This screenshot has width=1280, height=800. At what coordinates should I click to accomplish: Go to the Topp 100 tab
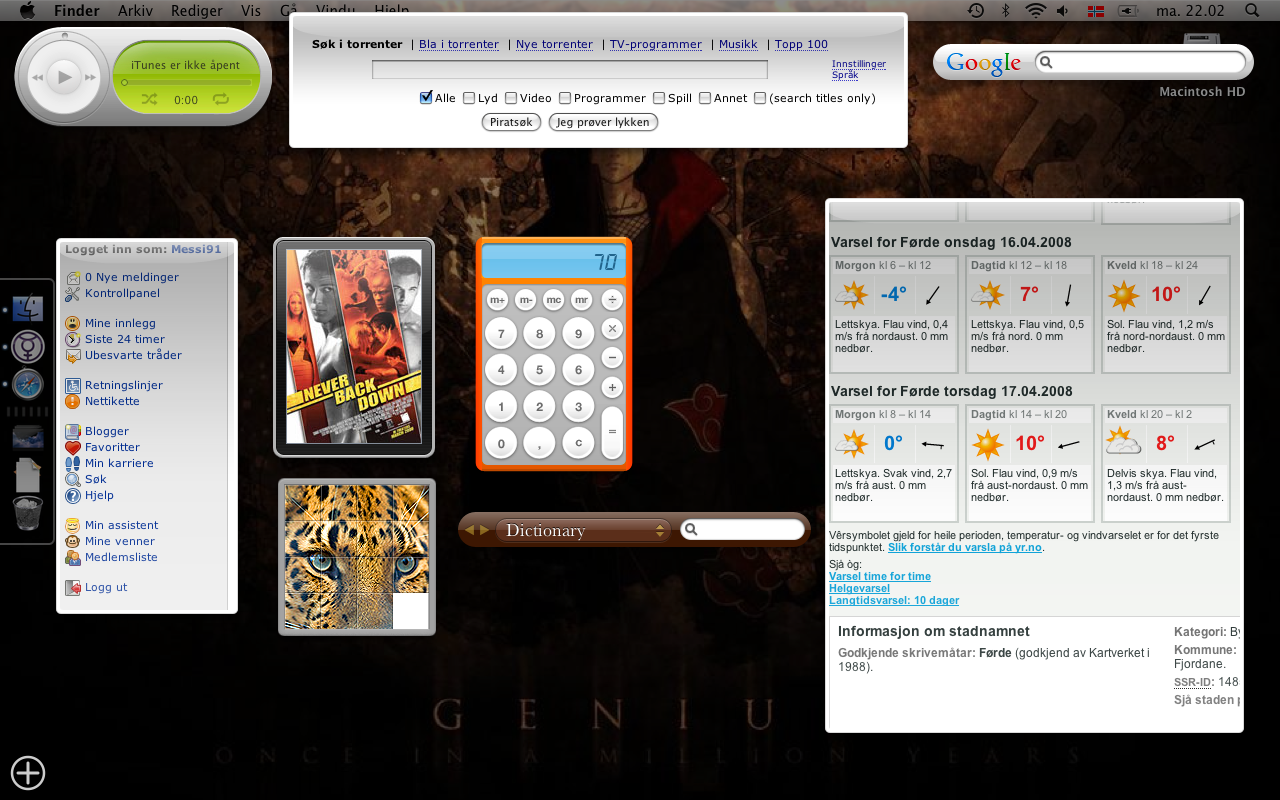coord(802,44)
